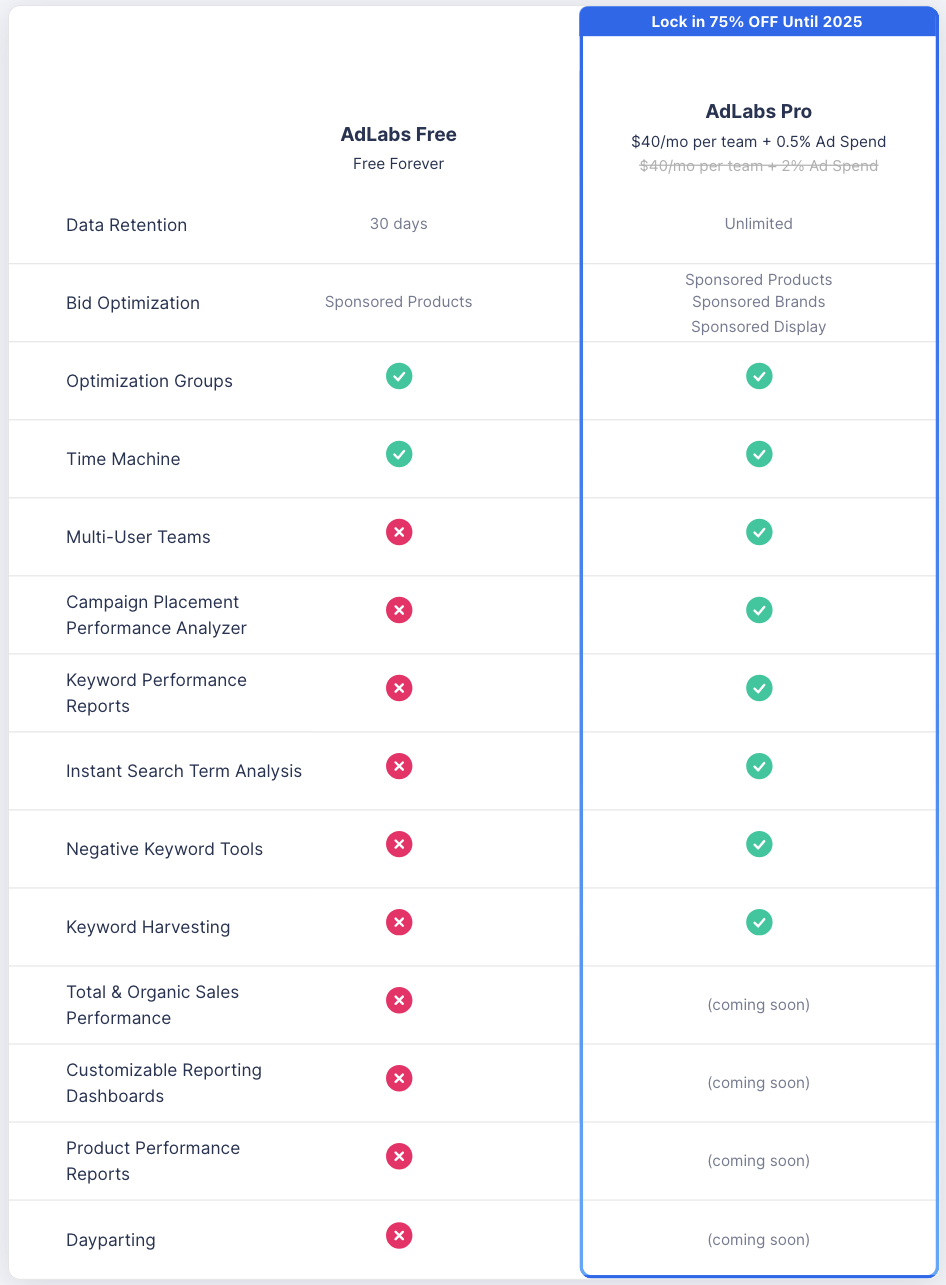Click the Pro checkmark for Multi-User Teams
The image size is (946, 1285).
(x=759, y=532)
